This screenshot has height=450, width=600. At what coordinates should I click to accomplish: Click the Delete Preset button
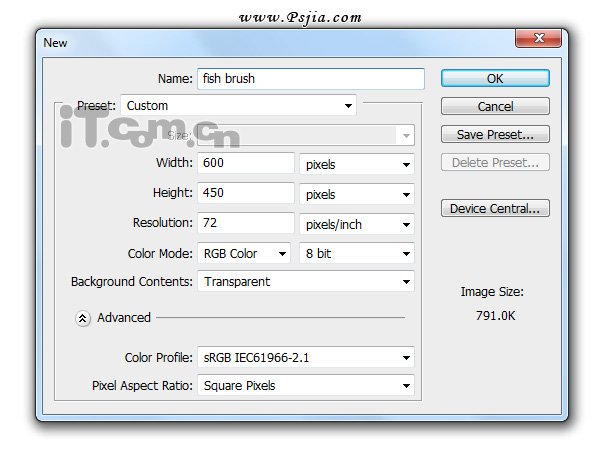[495, 163]
